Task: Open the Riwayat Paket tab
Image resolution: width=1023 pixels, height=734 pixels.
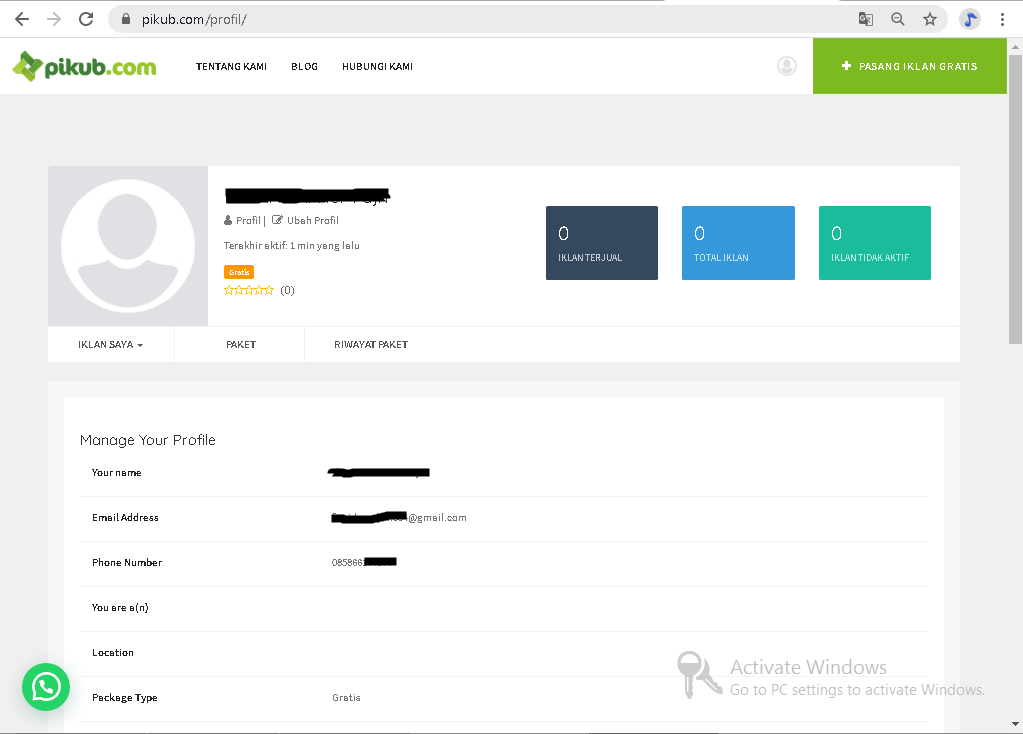Action: click(371, 345)
